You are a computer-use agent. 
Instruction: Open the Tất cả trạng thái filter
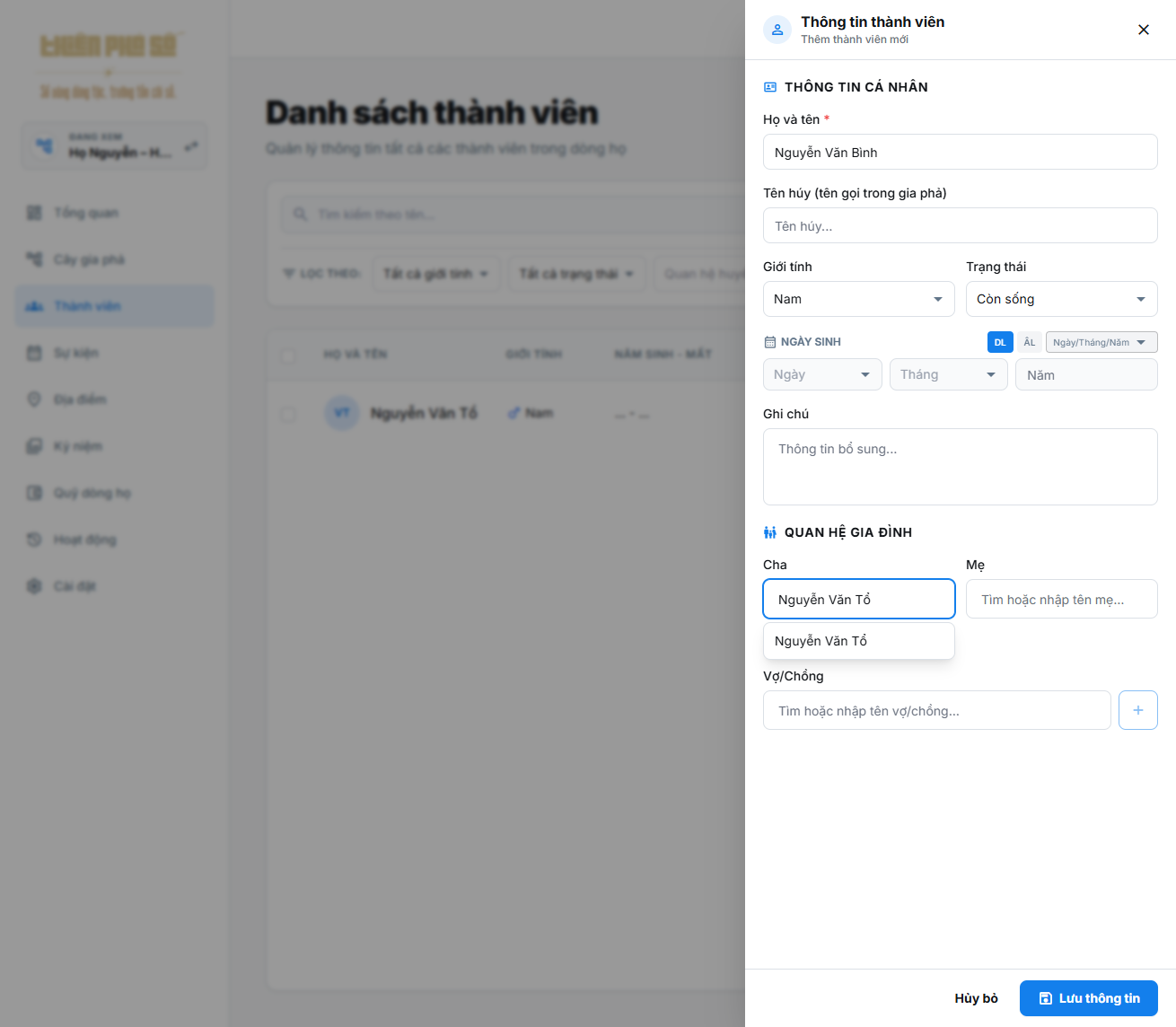pyautogui.click(x=576, y=273)
